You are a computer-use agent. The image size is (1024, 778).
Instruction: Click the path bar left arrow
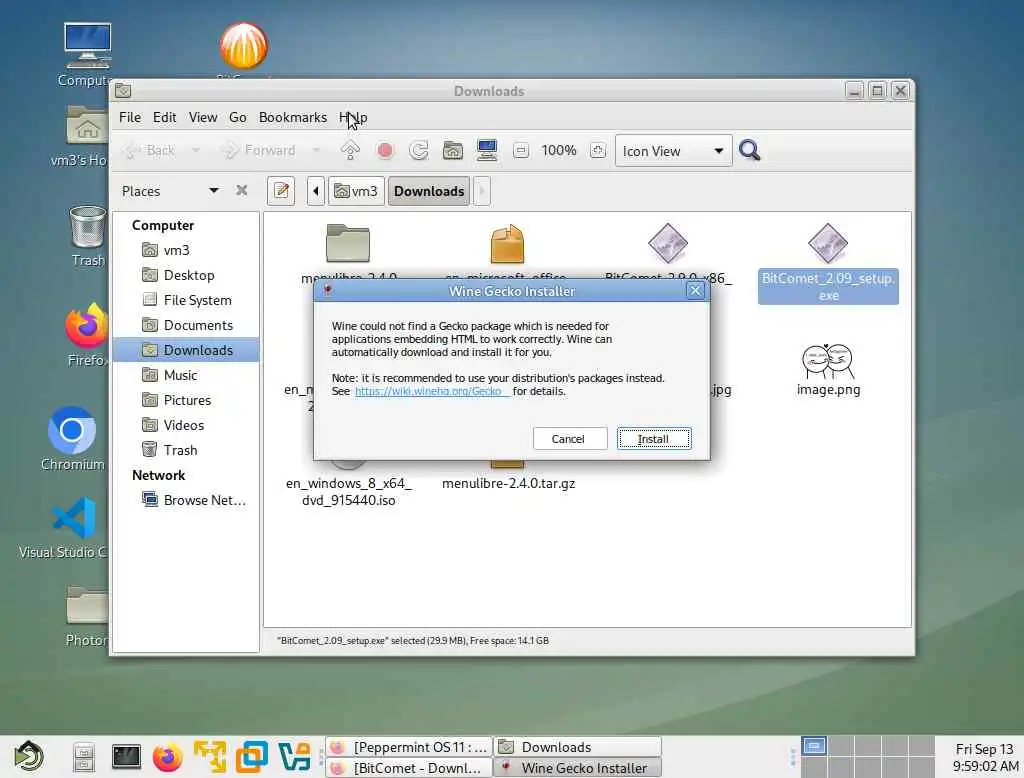pyautogui.click(x=315, y=191)
